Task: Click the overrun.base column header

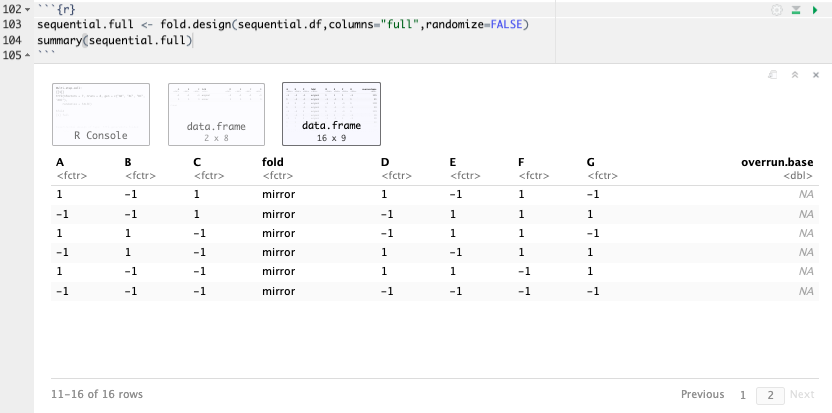Action: pyautogui.click(x=776, y=162)
